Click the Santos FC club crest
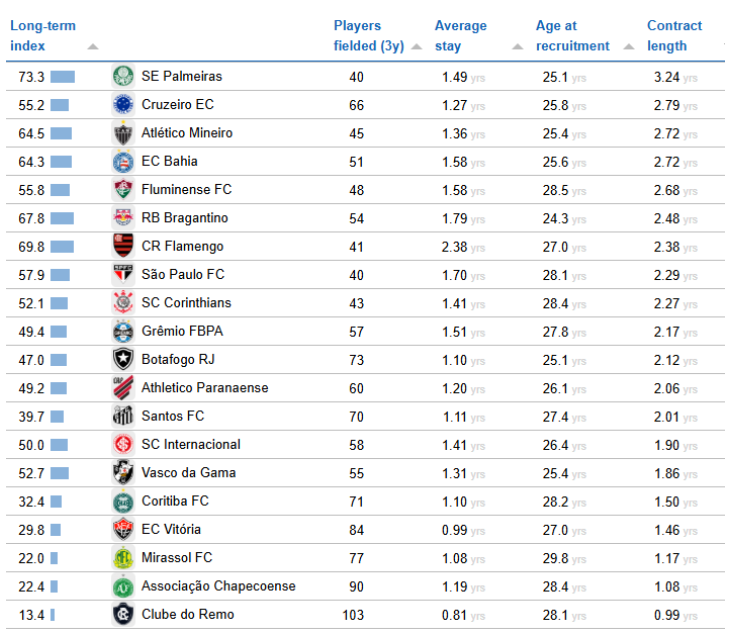 (x=123, y=416)
